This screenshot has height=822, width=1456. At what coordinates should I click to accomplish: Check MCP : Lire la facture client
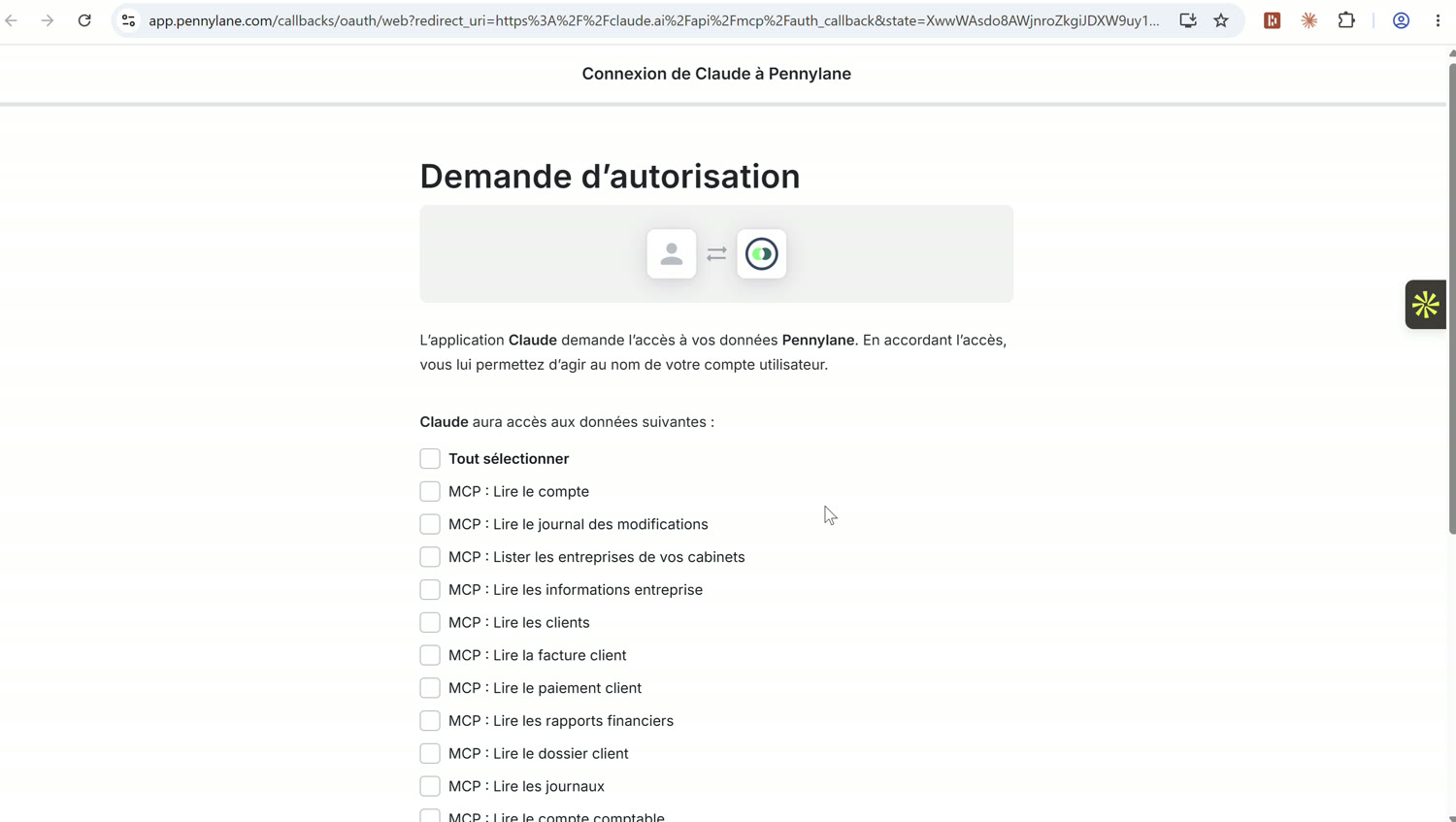[430, 655]
